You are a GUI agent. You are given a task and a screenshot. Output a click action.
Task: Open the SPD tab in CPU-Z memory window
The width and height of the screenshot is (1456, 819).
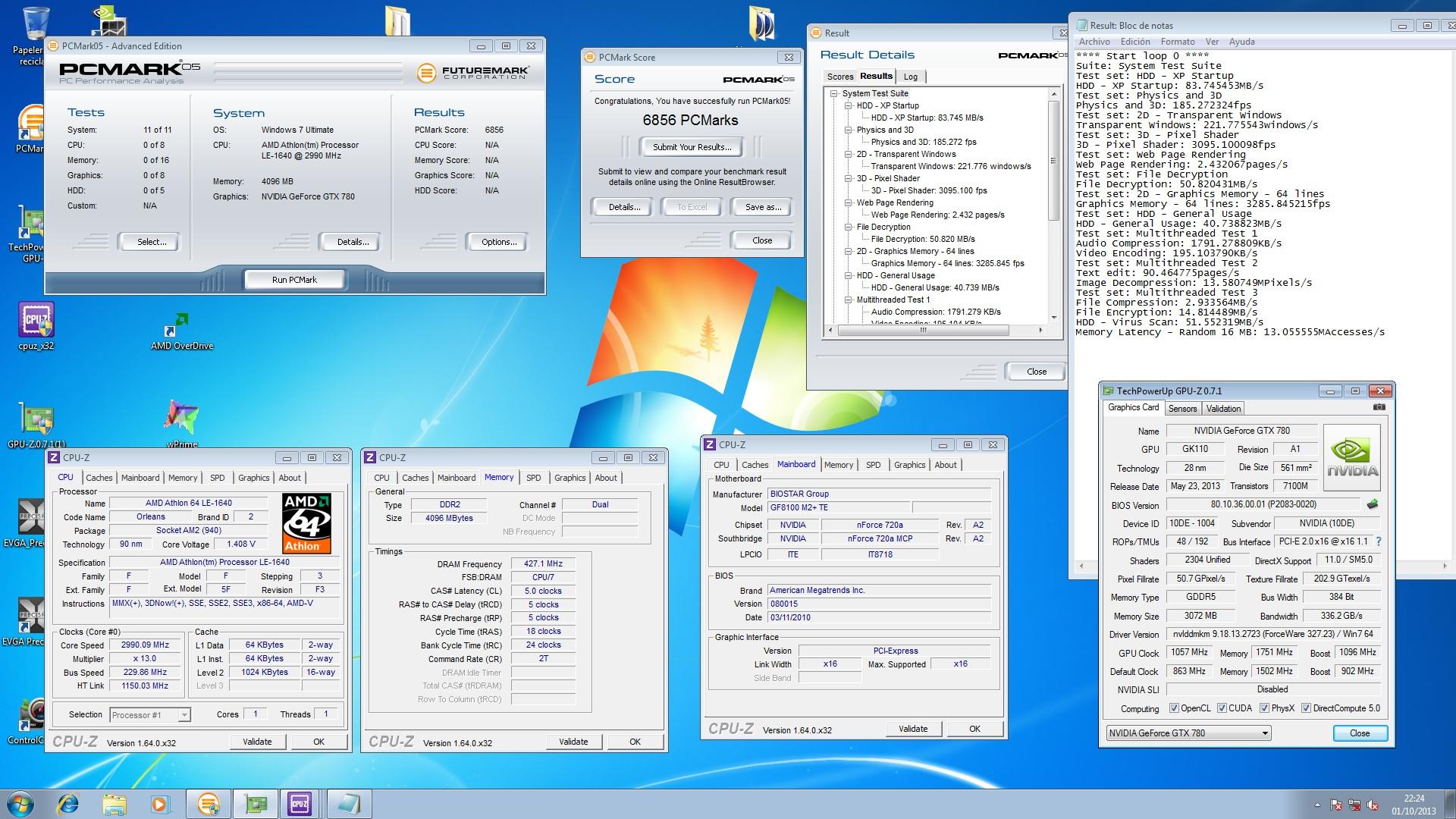click(534, 478)
